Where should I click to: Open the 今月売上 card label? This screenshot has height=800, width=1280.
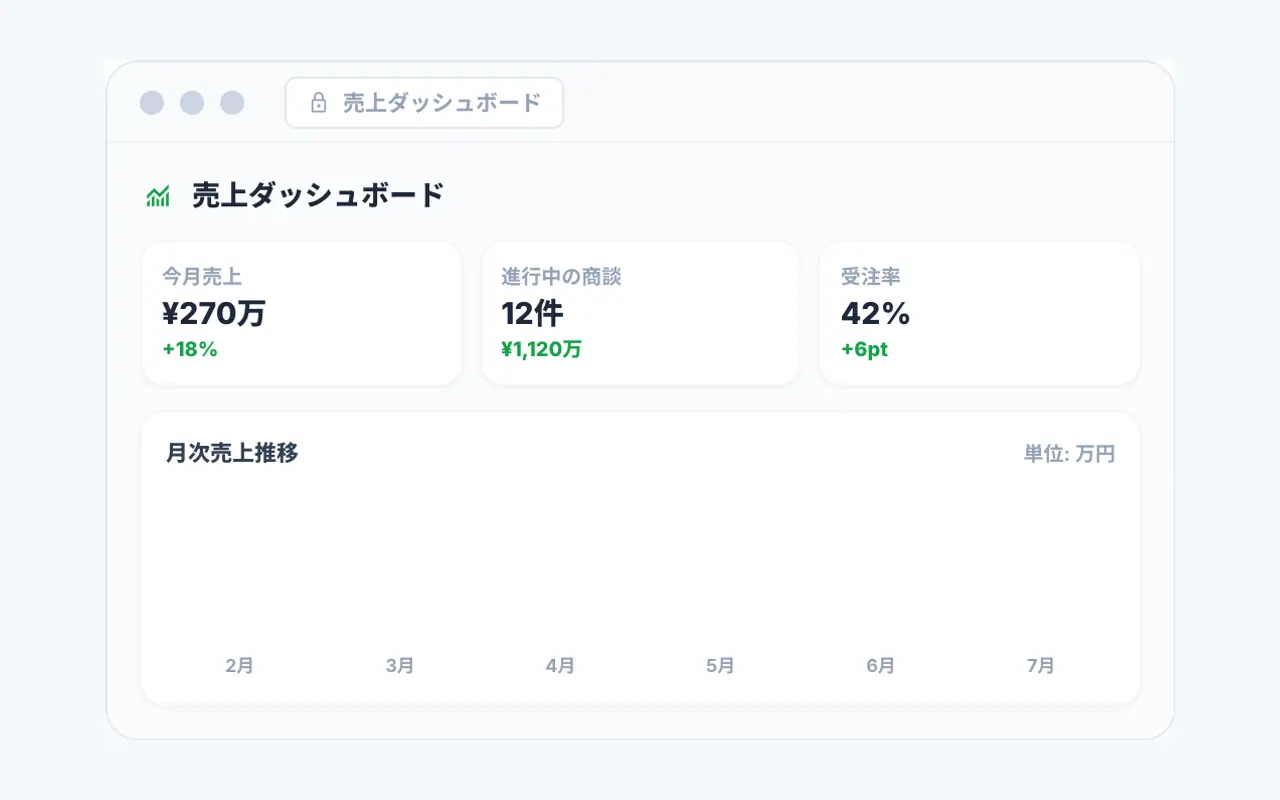tap(202, 276)
